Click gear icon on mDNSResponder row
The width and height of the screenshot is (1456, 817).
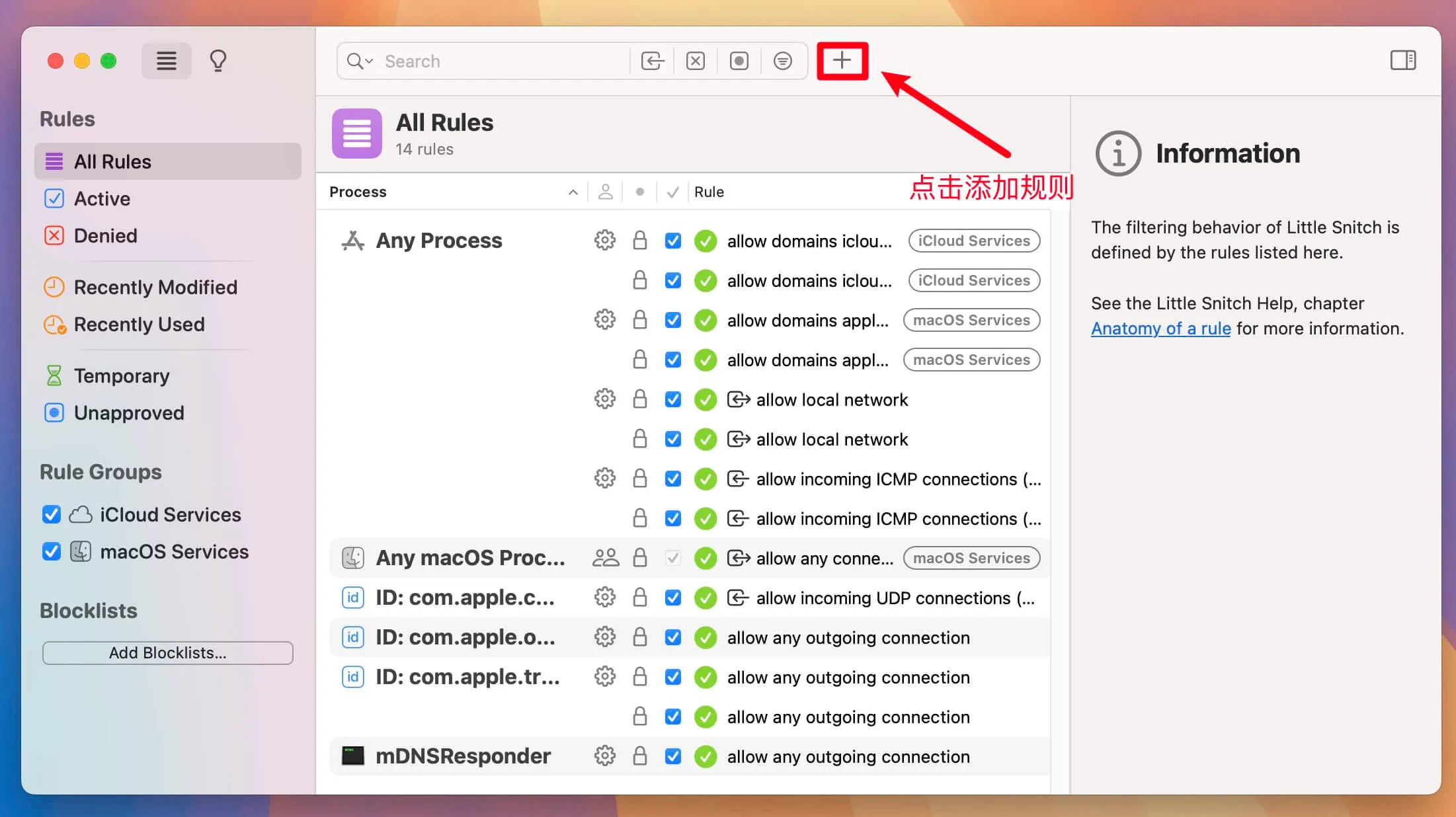tap(604, 756)
